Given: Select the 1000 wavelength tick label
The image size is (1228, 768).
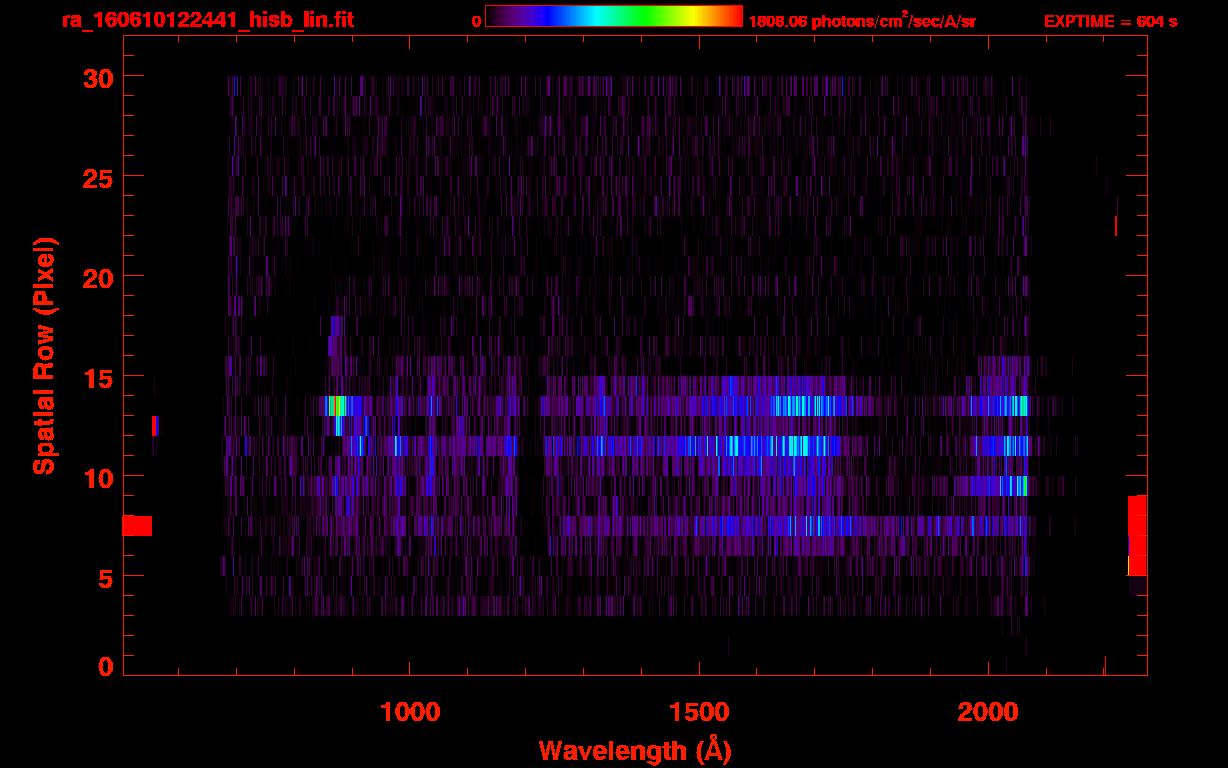Looking at the screenshot, I should click(x=409, y=712).
